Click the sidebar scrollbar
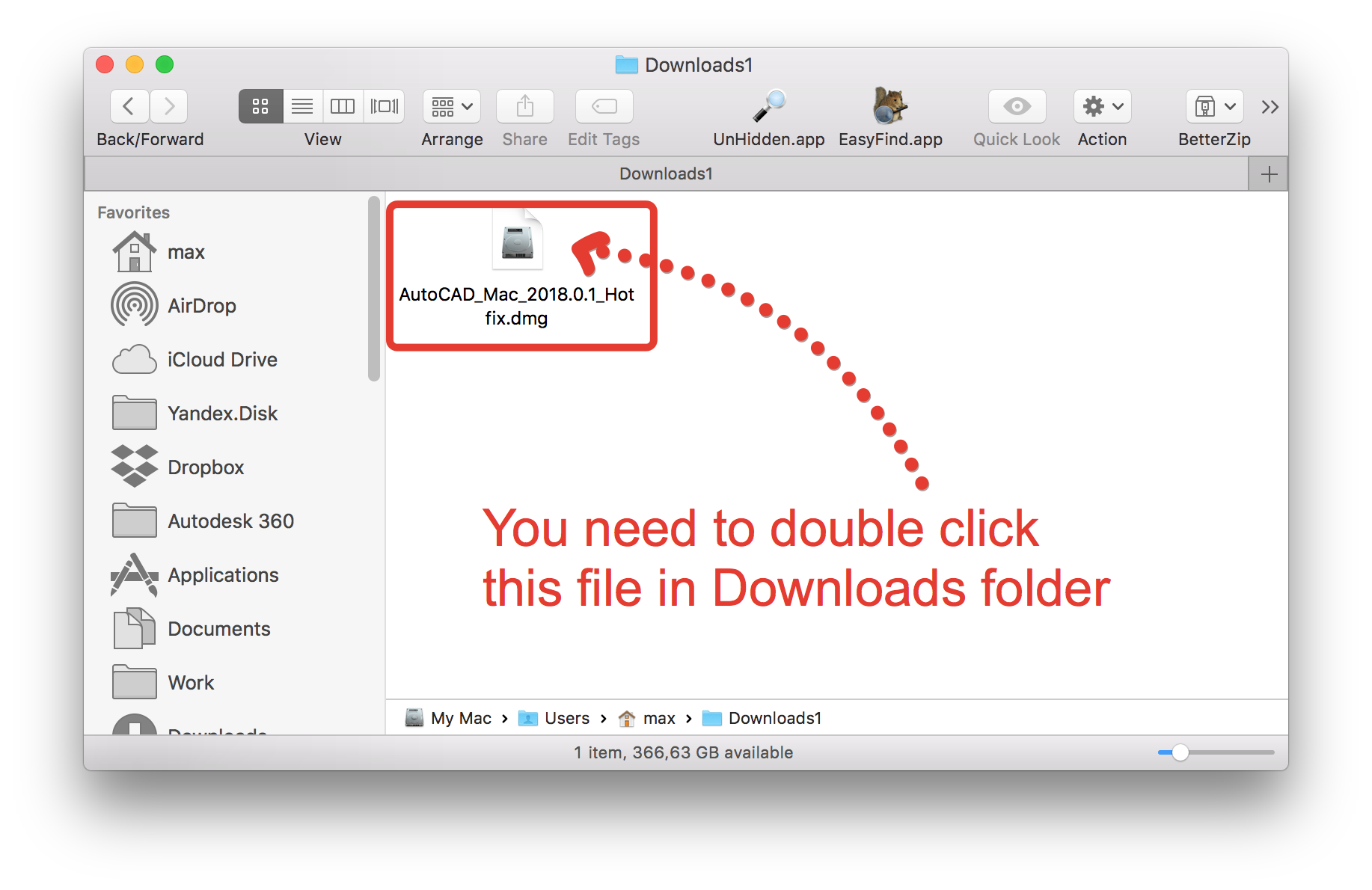This screenshot has height=890, width=1372. 374,289
